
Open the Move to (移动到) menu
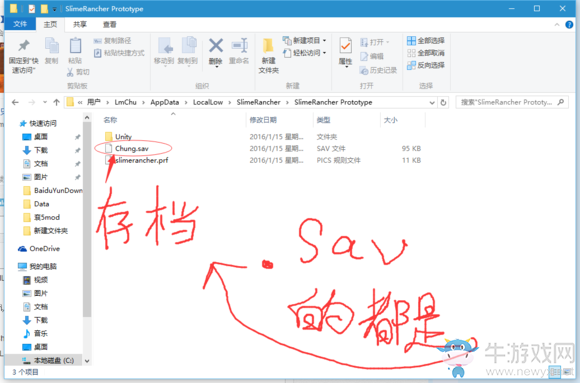pyautogui.click(x=164, y=51)
